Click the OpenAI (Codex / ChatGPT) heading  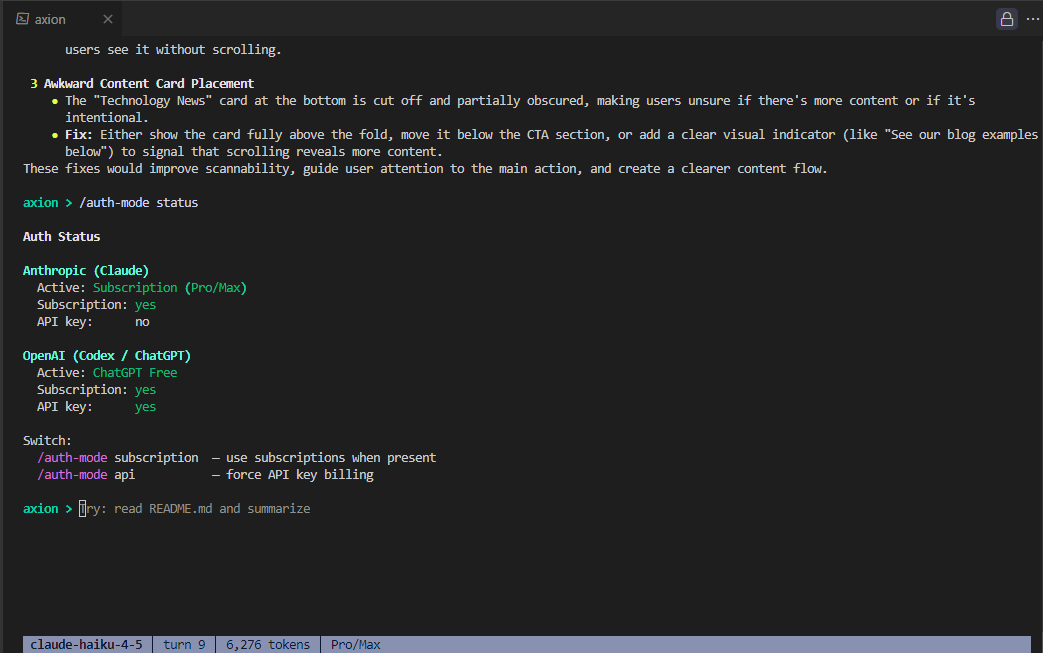(x=106, y=356)
